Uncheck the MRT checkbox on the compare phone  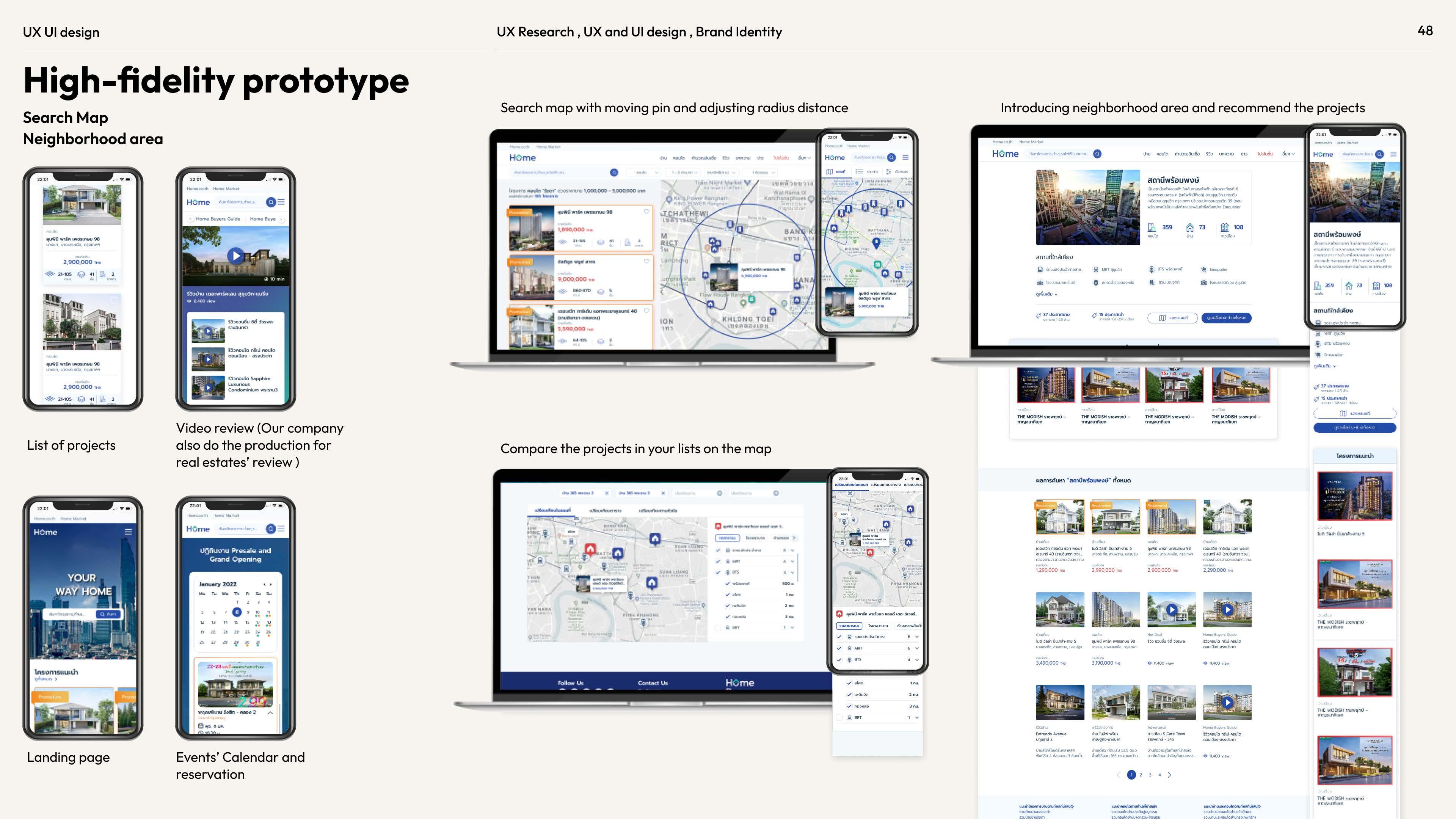839,648
